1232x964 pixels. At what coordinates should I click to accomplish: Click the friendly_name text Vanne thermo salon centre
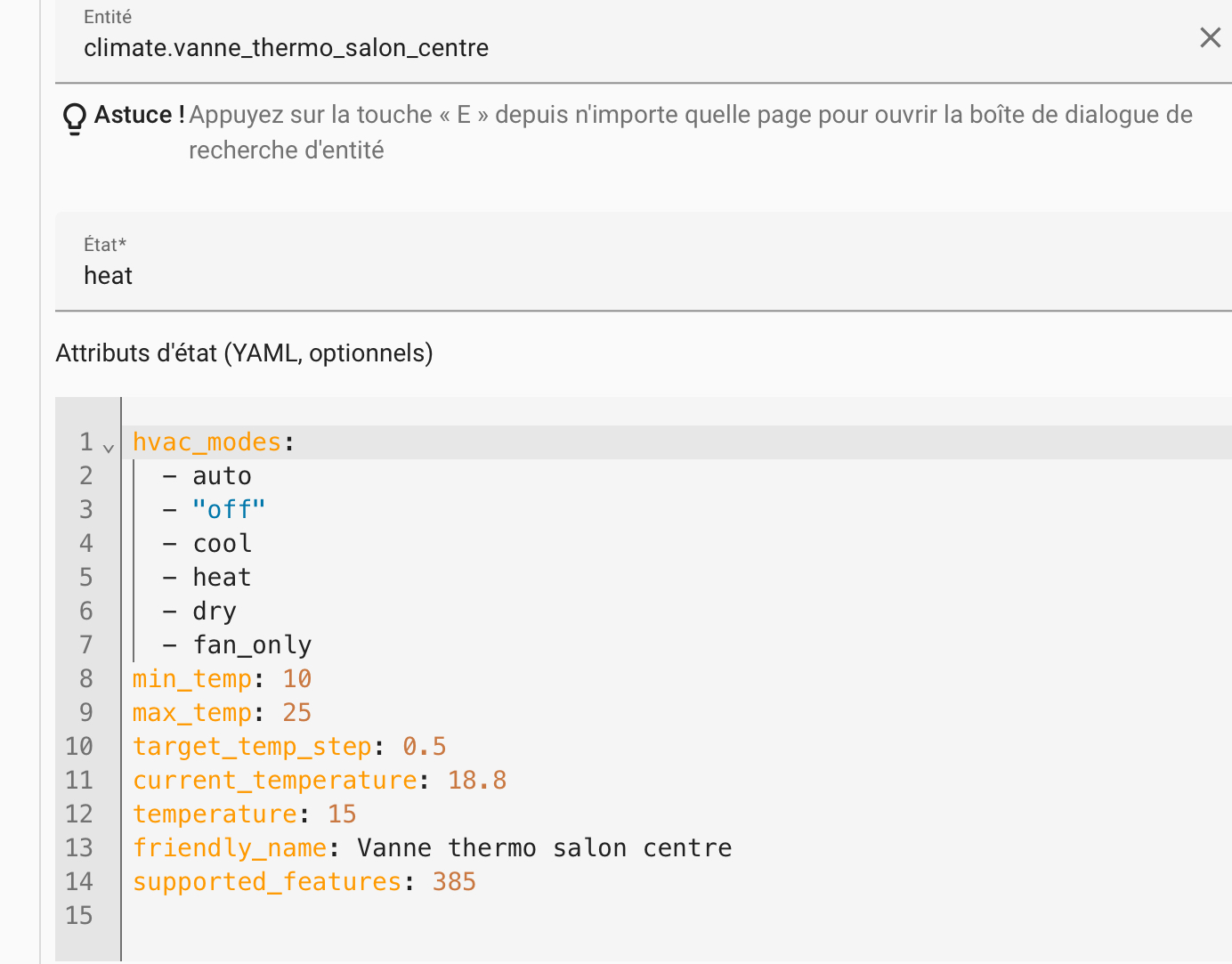pos(544,848)
